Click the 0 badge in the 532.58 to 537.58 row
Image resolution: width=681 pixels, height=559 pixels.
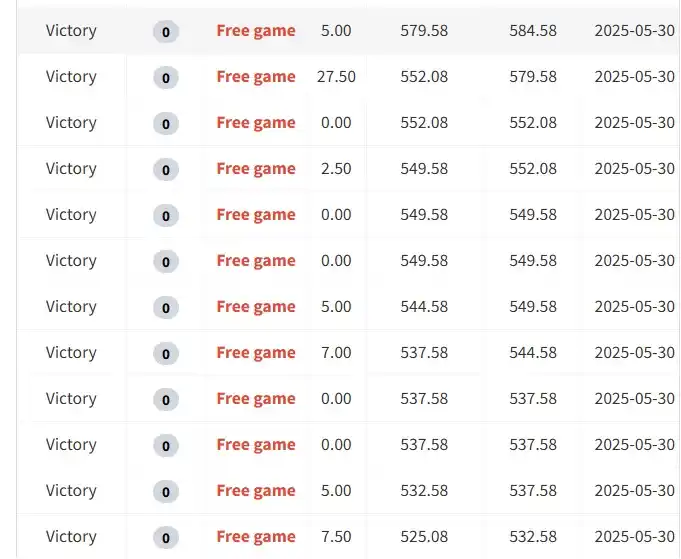166,492
